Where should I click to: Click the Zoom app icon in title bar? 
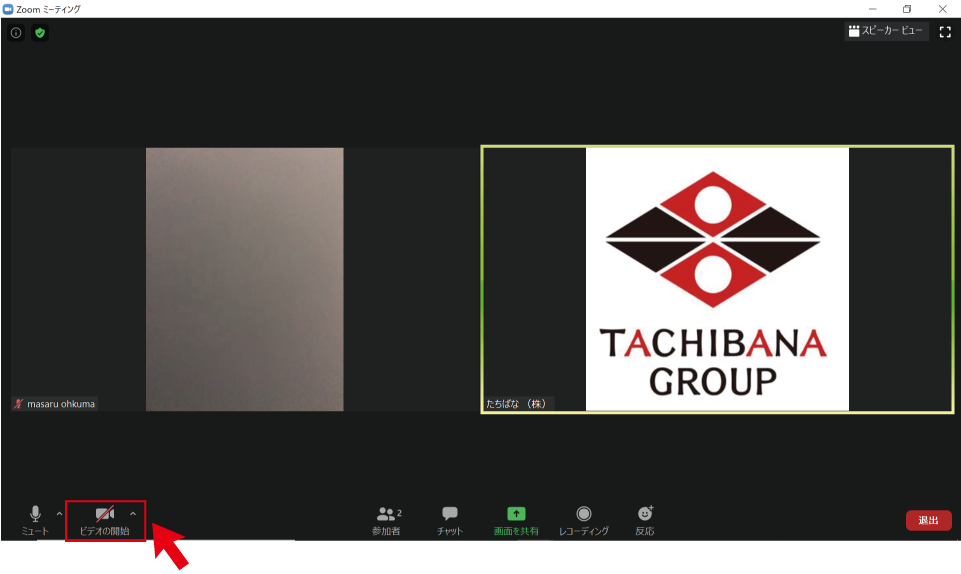point(8,9)
